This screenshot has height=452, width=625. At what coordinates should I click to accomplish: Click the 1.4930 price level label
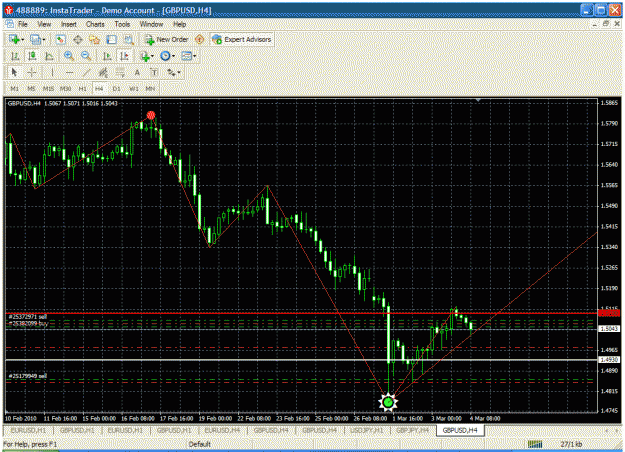pyautogui.click(x=609, y=360)
